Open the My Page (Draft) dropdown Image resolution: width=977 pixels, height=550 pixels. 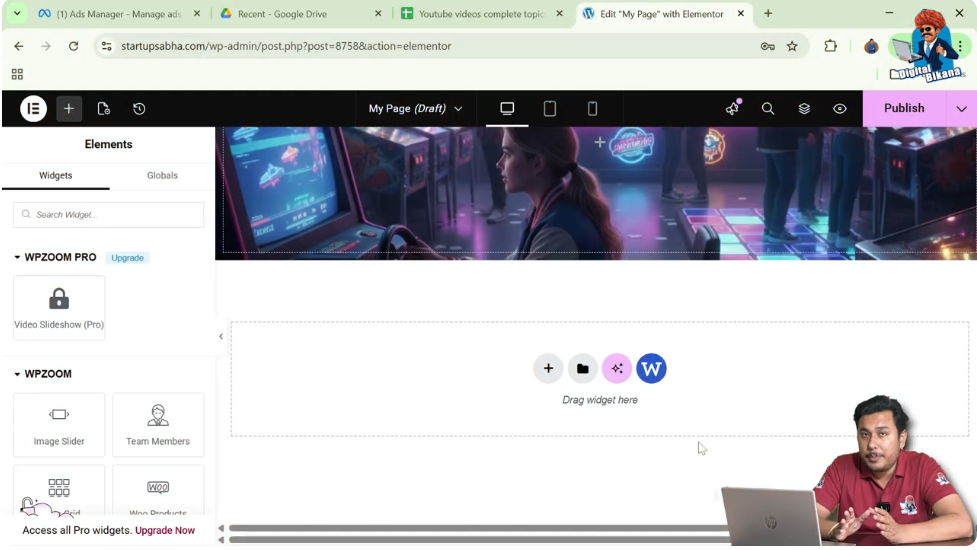point(415,108)
